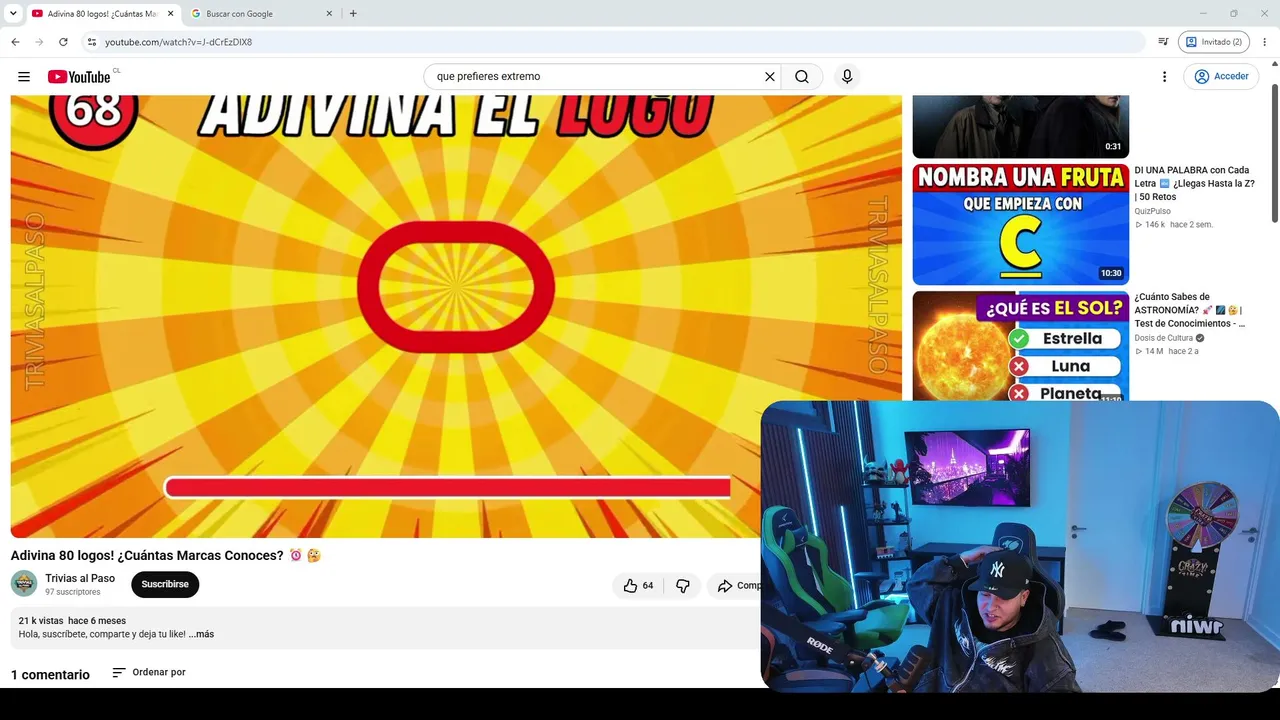The image size is (1280, 720).
Task: Start voice search with the microphone
Action: pos(847,77)
